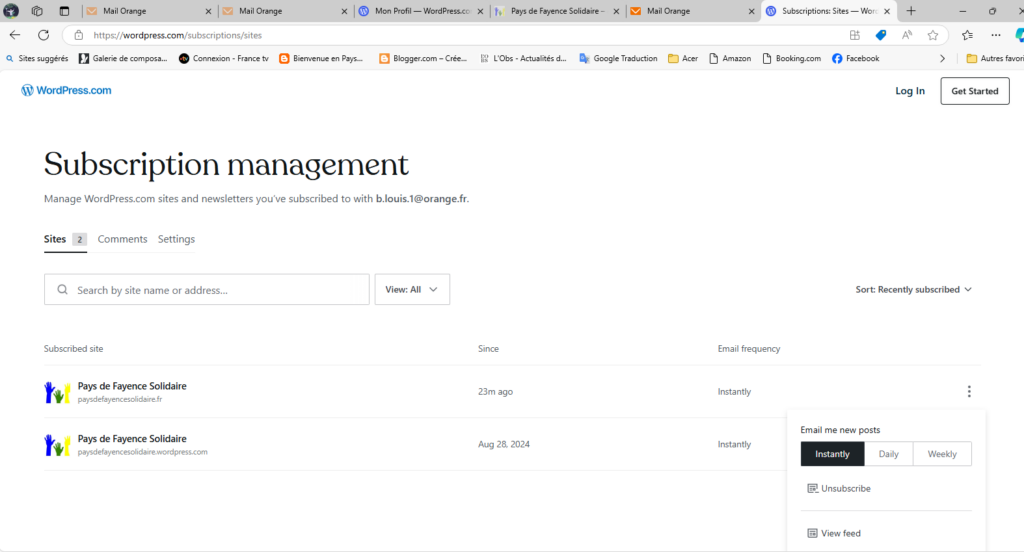
Task: Switch to the Settings tab
Action: [x=176, y=240]
